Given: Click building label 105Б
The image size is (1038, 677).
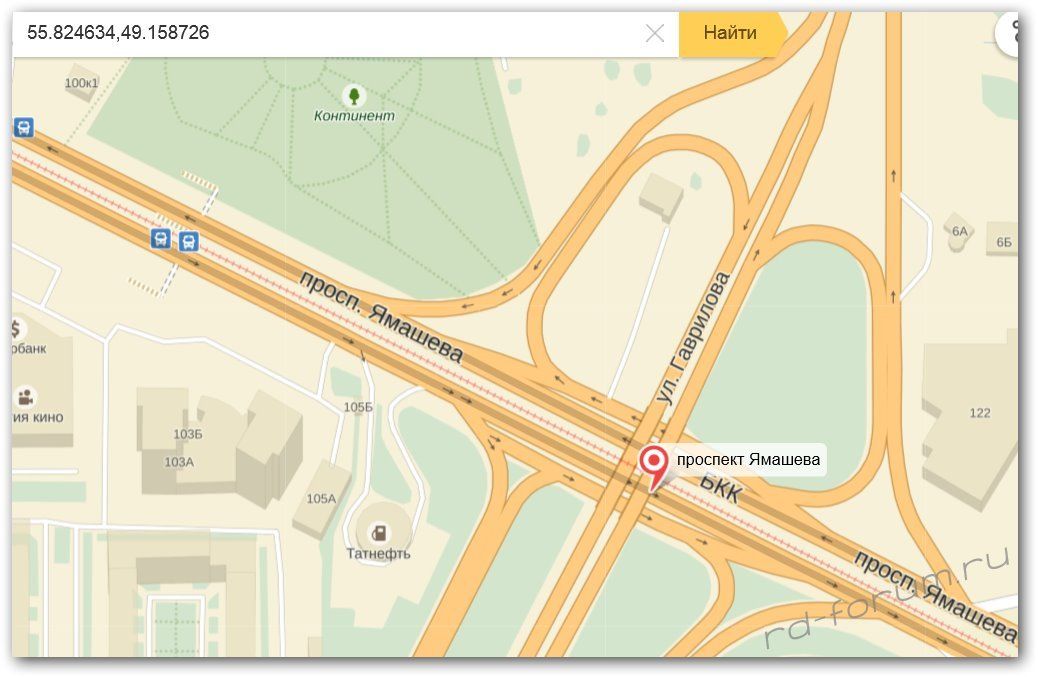Looking at the screenshot, I should pos(357,407).
